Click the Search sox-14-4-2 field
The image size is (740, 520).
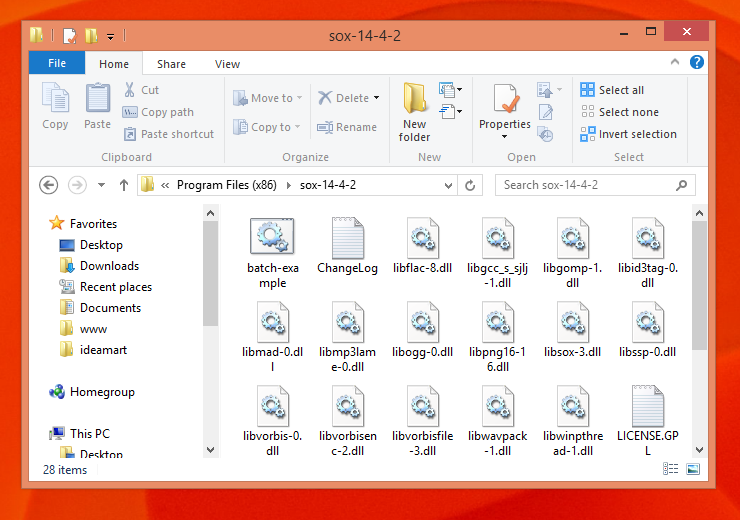(595, 185)
